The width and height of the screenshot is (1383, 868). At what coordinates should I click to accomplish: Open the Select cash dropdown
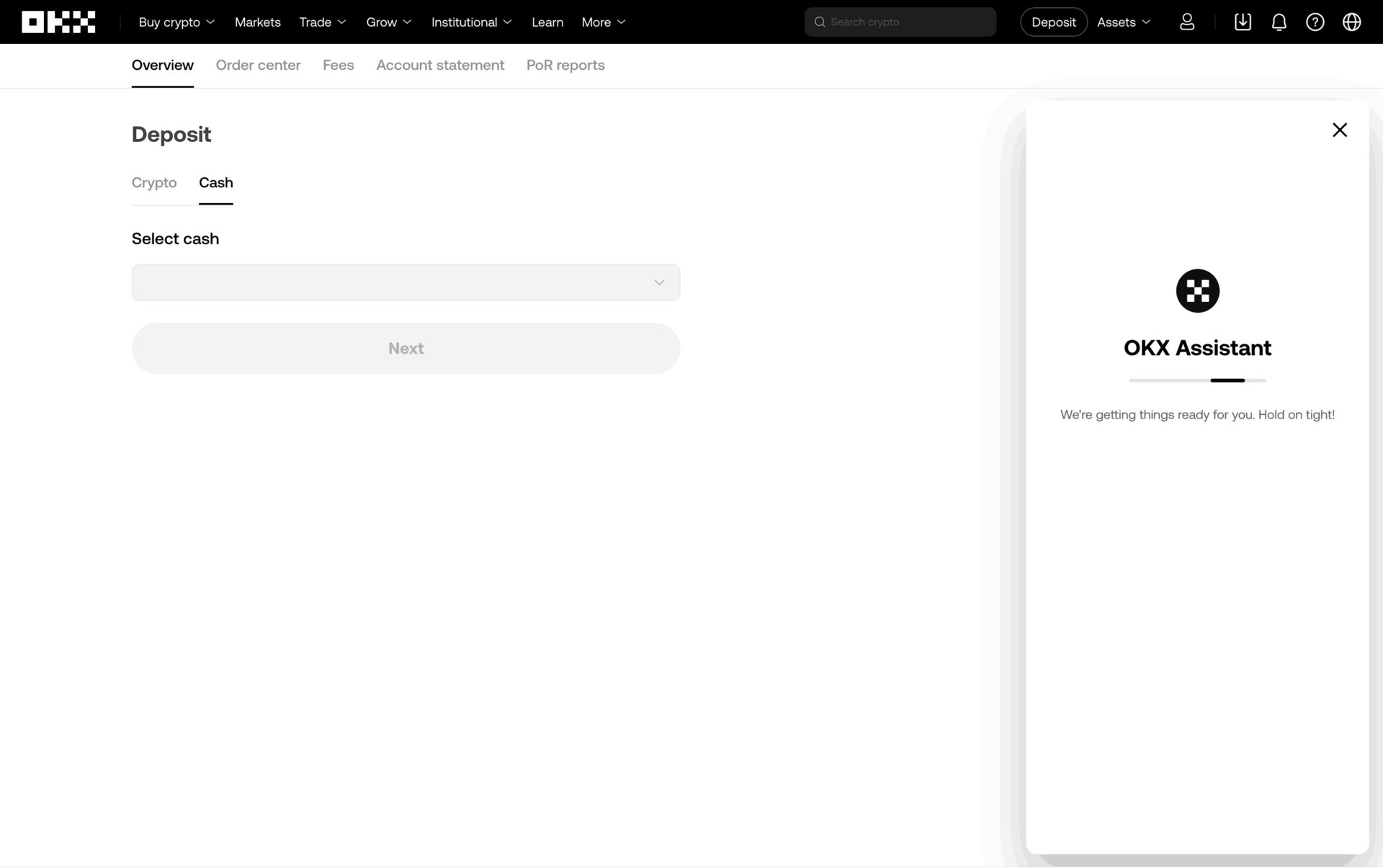point(406,282)
